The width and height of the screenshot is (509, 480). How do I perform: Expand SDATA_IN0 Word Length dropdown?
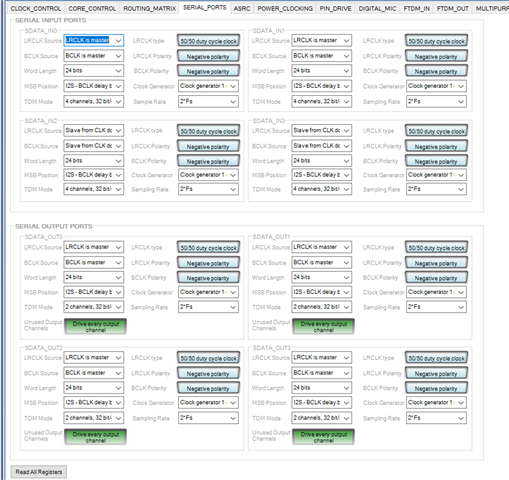pyautogui.click(x=94, y=71)
